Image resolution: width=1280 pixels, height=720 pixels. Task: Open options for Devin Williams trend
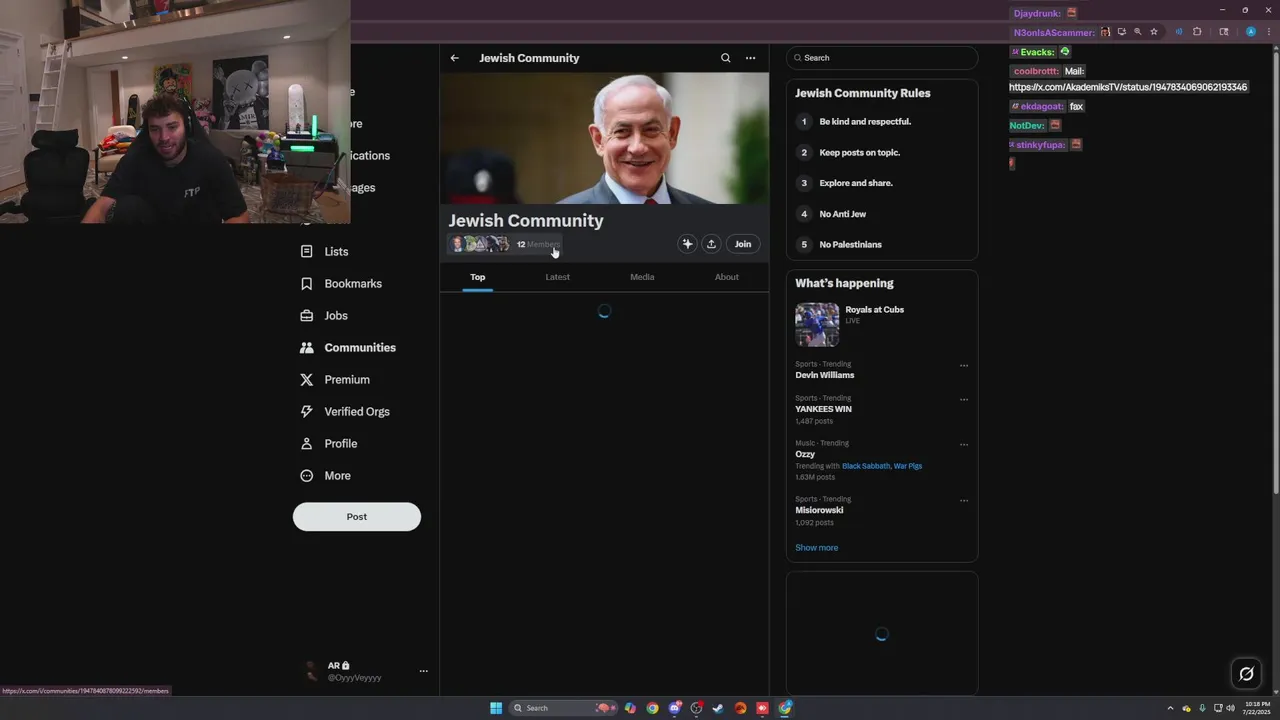tap(964, 366)
